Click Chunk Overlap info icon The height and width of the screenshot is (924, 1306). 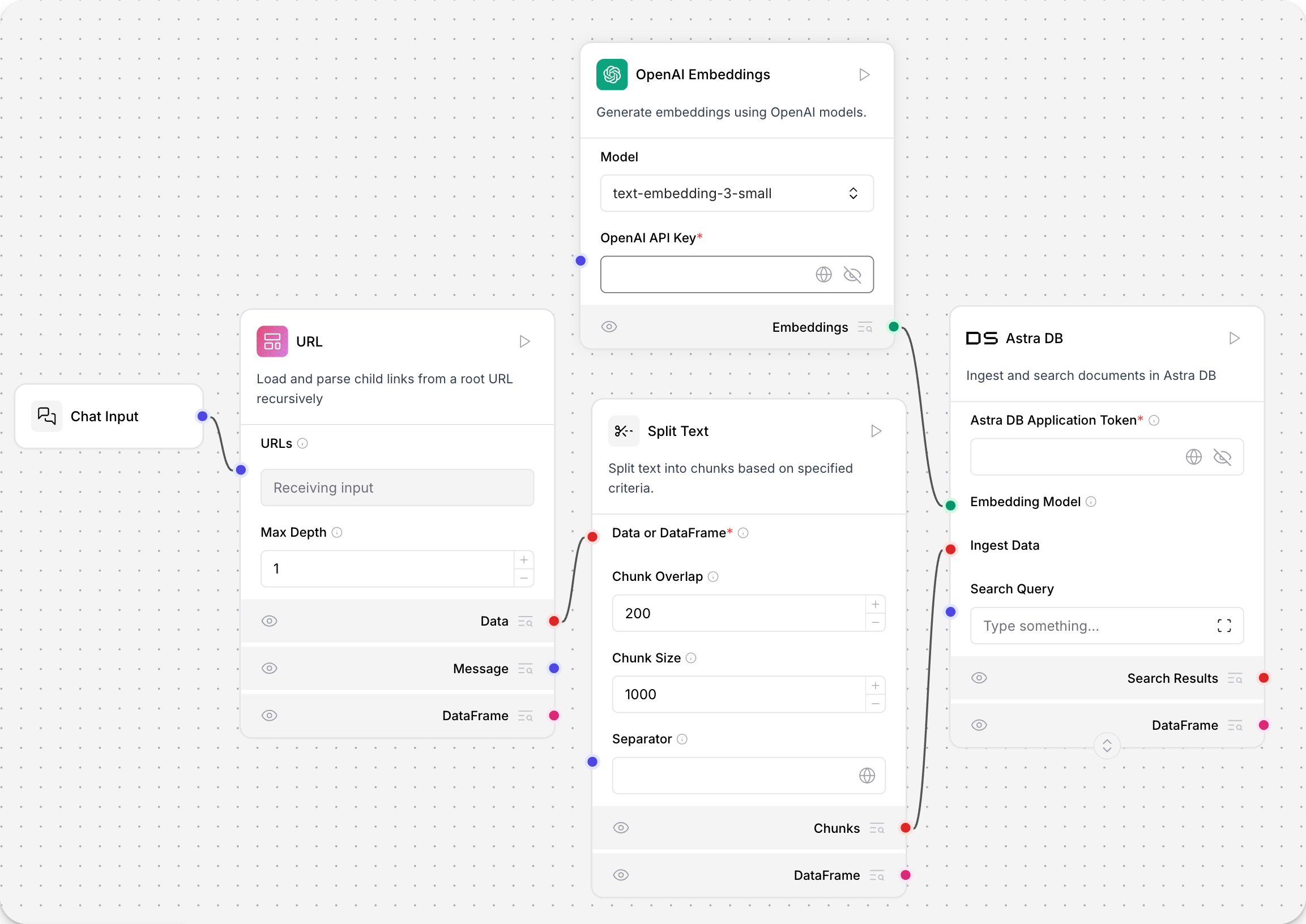[713, 576]
